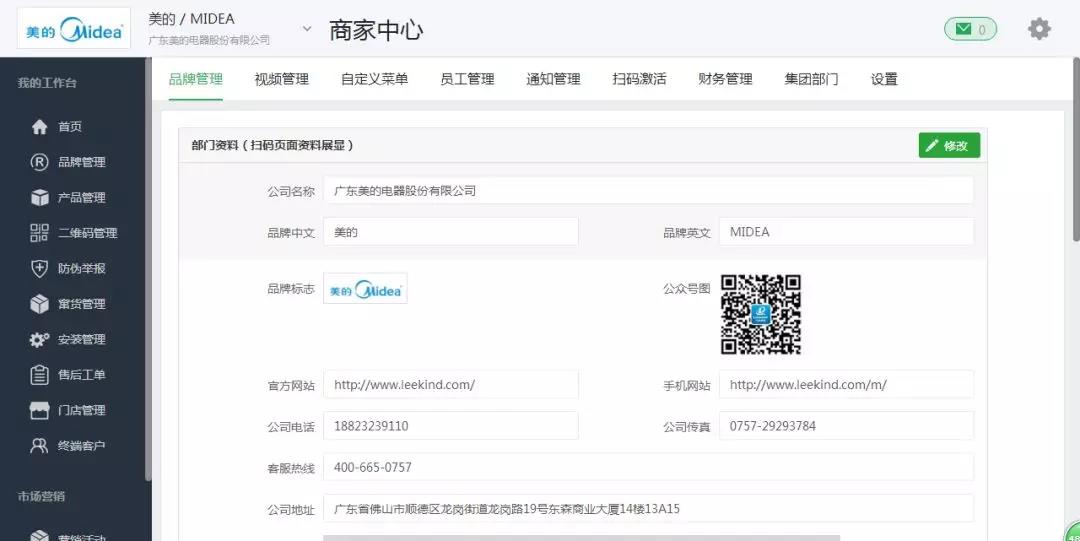Open the 扫码激活 tab
This screenshot has width=1080, height=541.
639,79
